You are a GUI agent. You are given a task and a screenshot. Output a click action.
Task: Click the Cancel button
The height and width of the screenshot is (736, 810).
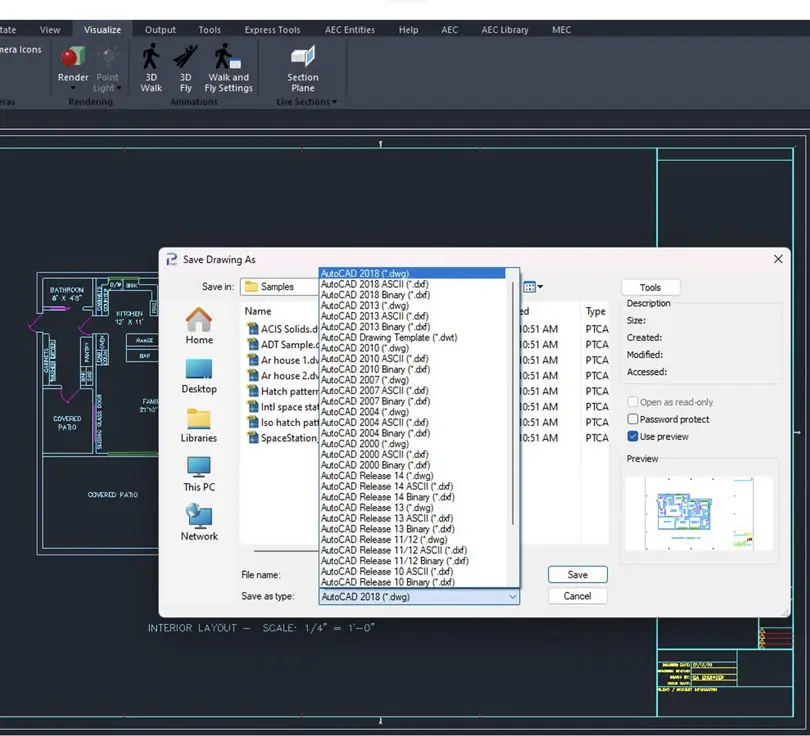[x=578, y=596]
